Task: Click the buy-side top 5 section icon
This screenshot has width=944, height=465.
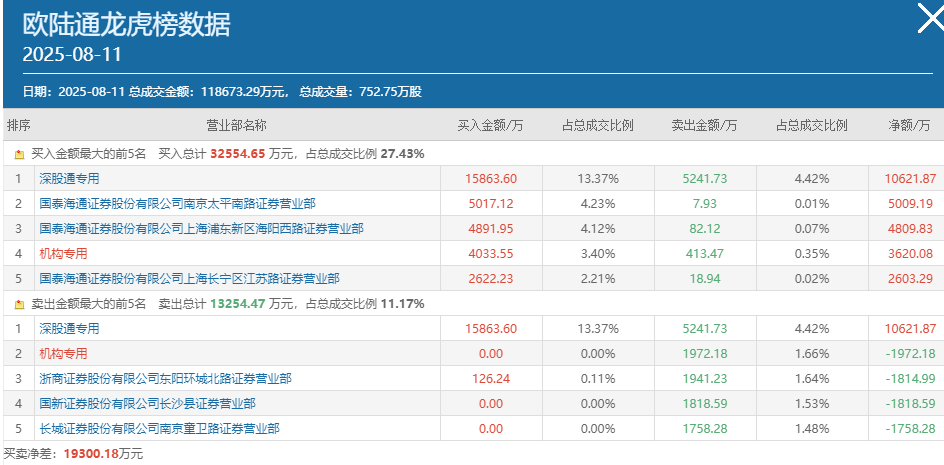Action: click(19, 155)
